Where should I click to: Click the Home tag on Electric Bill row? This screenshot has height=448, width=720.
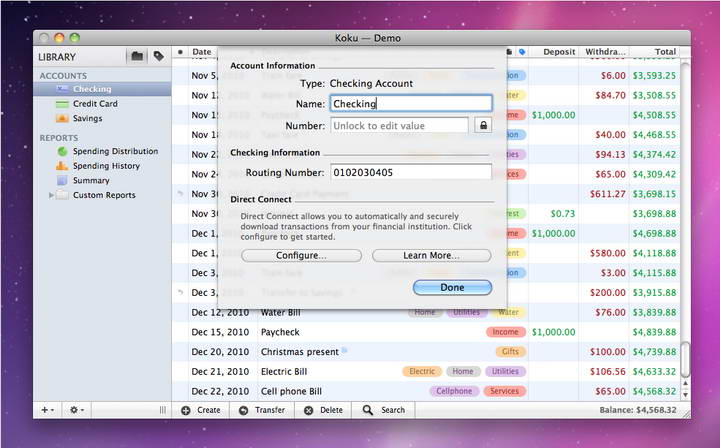[463, 371]
